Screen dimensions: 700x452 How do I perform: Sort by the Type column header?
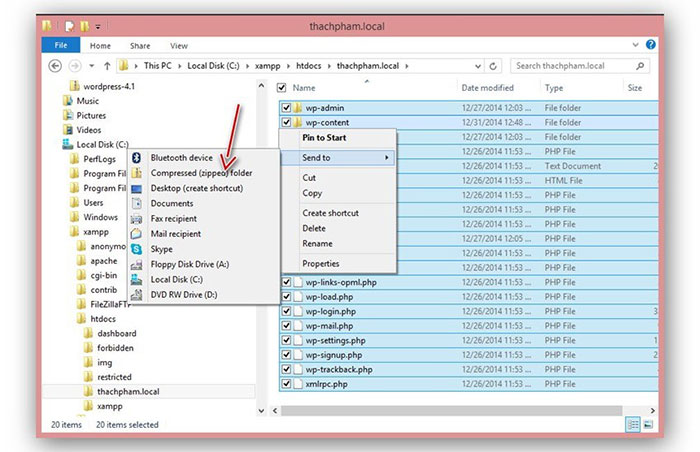[554, 88]
